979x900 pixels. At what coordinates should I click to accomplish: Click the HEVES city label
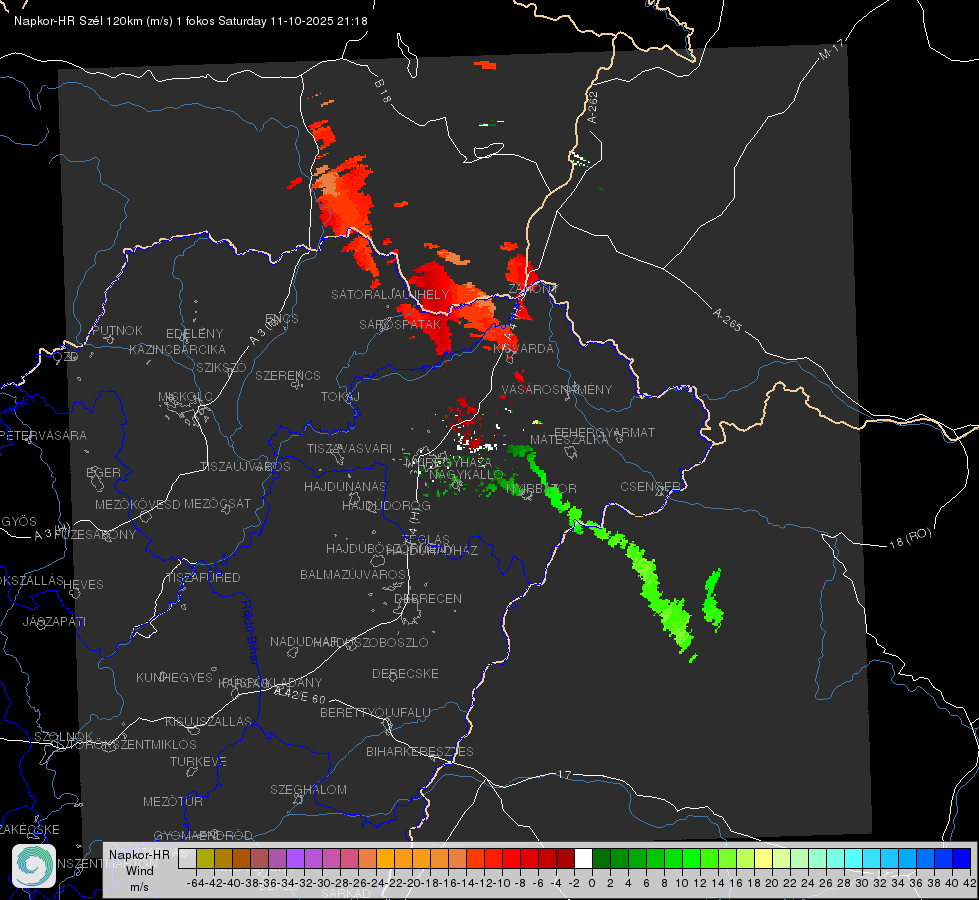click(x=83, y=585)
